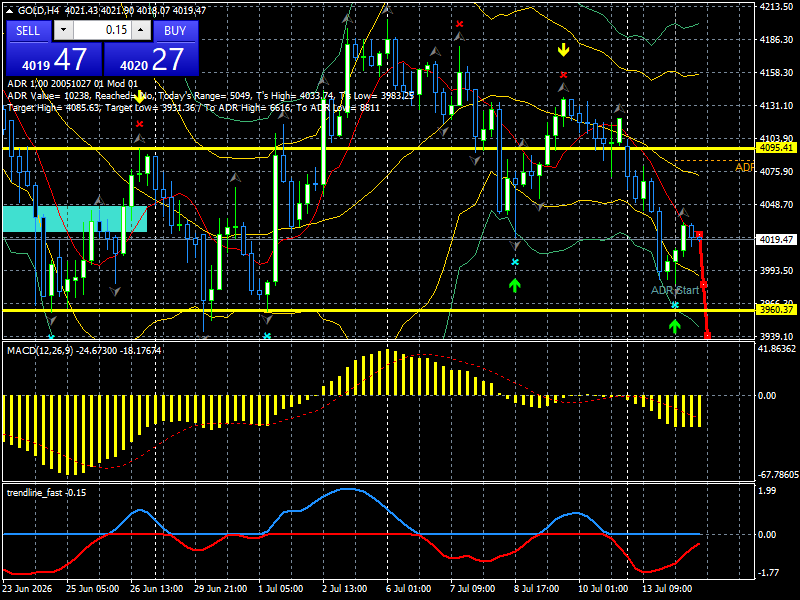Viewport: 800px width, 600px height.
Task: Click the Target High= 4085.63 info line
Action: 194,108
